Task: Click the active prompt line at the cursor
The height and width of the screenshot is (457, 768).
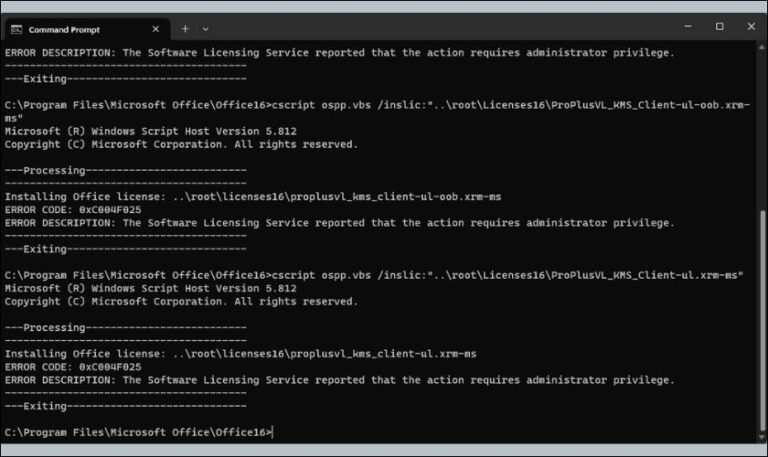Action: [x=139, y=433]
